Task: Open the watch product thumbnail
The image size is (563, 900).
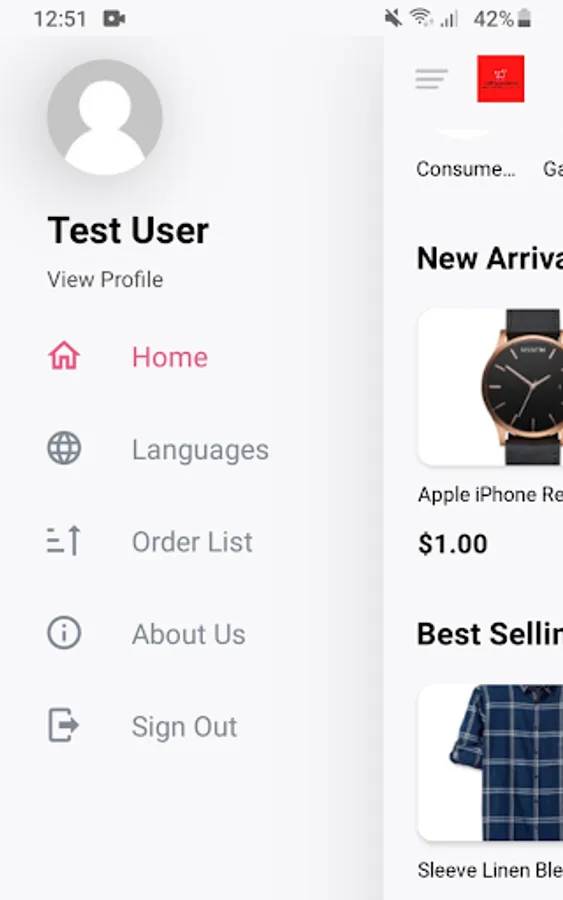Action: pos(491,387)
